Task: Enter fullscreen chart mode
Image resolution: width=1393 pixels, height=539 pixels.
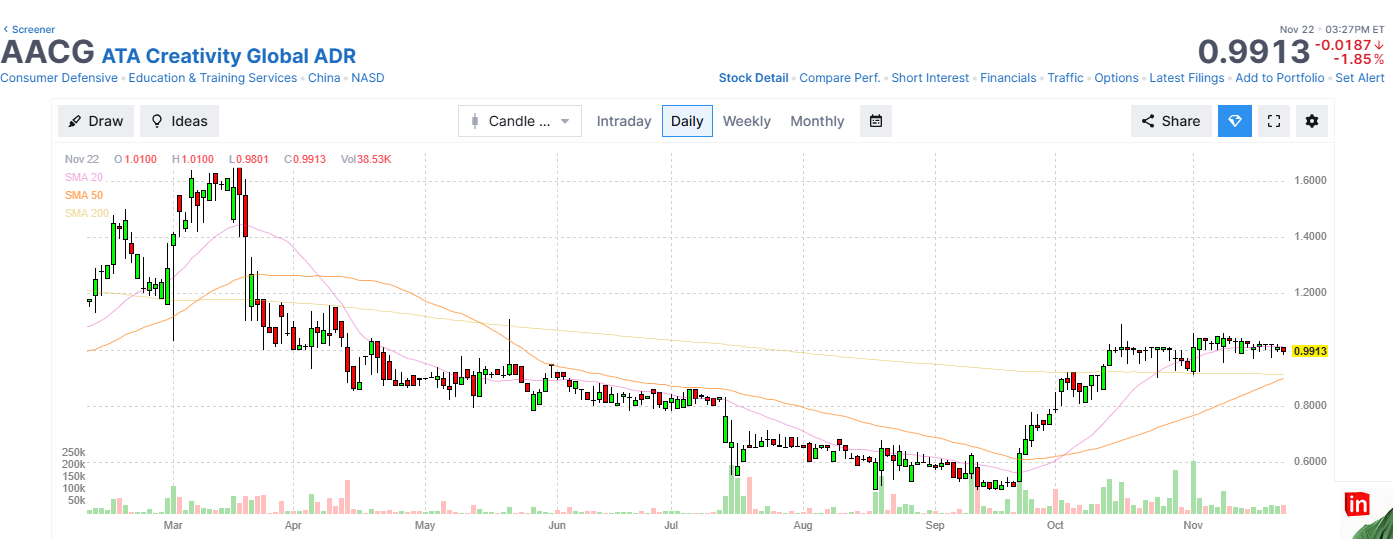Action: (1274, 121)
